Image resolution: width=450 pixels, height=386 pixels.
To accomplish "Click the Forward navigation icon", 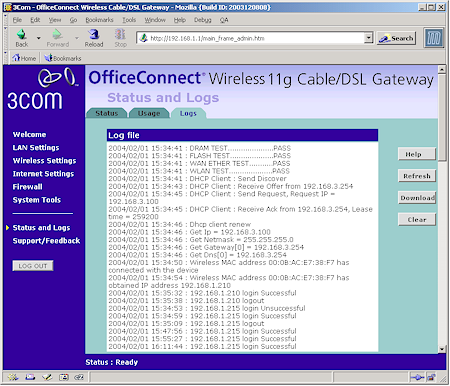I will tap(58, 38).
